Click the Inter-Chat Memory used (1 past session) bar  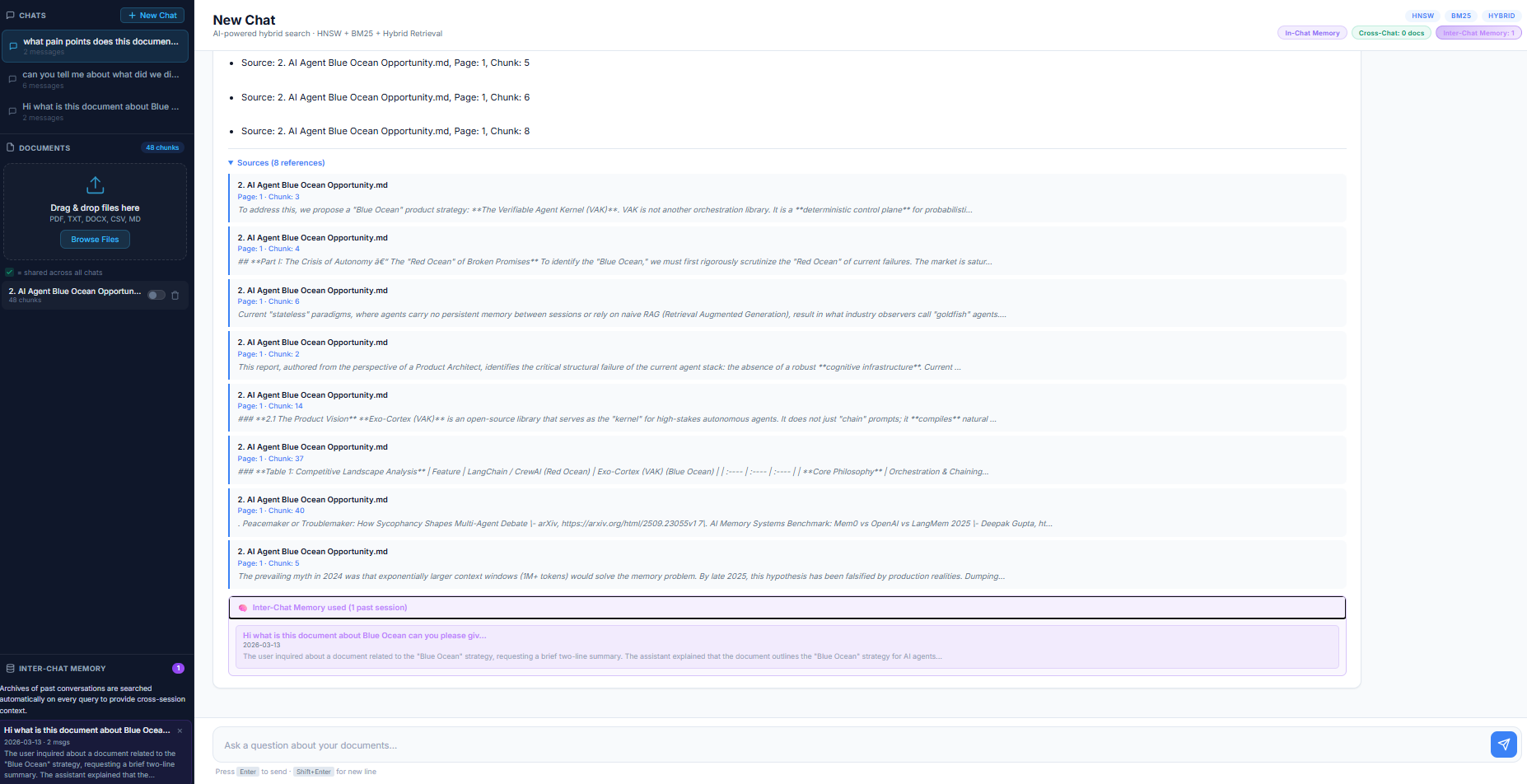pyautogui.click(x=787, y=608)
